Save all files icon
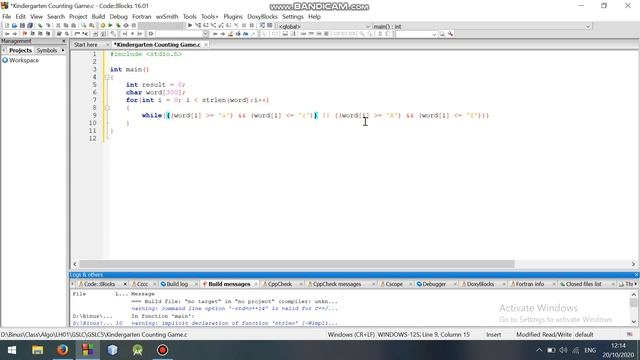The image size is (640, 360). point(30,26)
